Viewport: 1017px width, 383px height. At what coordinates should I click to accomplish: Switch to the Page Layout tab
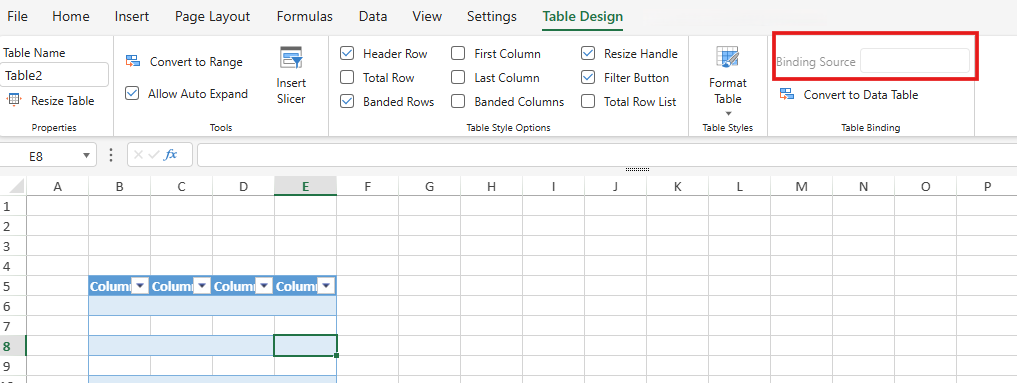point(212,17)
